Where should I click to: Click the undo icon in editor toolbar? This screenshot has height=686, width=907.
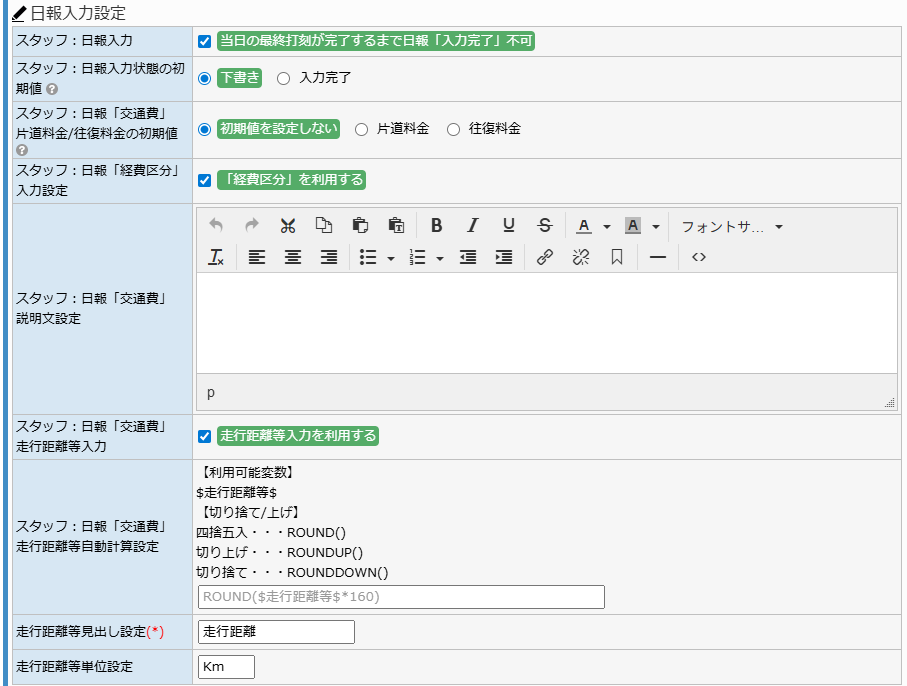click(x=216, y=226)
